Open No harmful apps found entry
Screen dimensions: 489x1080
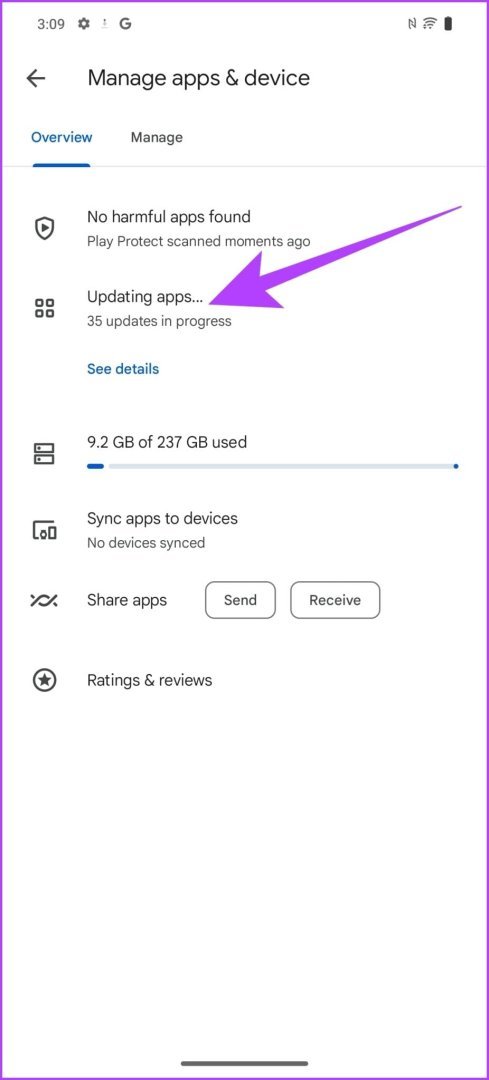pyautogui.click(x=244, y=228)
